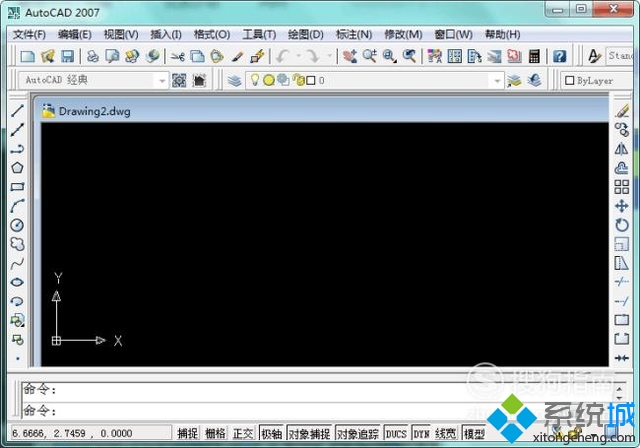Click the Stretch modify tool

coord(622,263)
